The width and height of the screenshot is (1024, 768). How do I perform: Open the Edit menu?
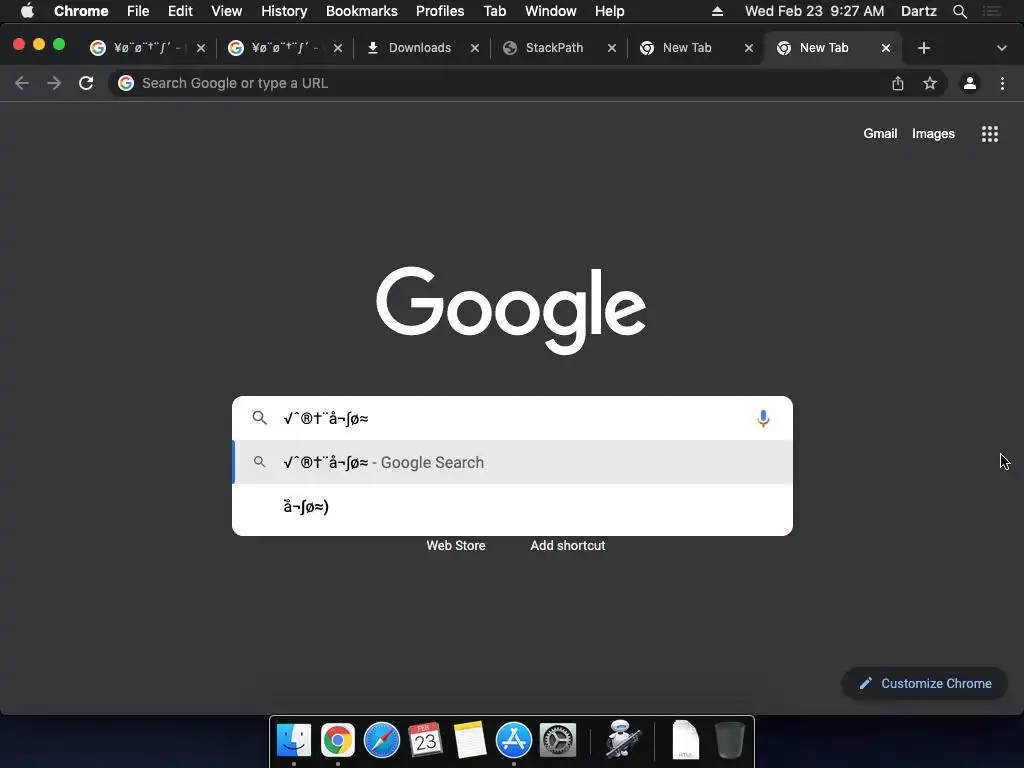pyautogui.click(x=180, y=11)
